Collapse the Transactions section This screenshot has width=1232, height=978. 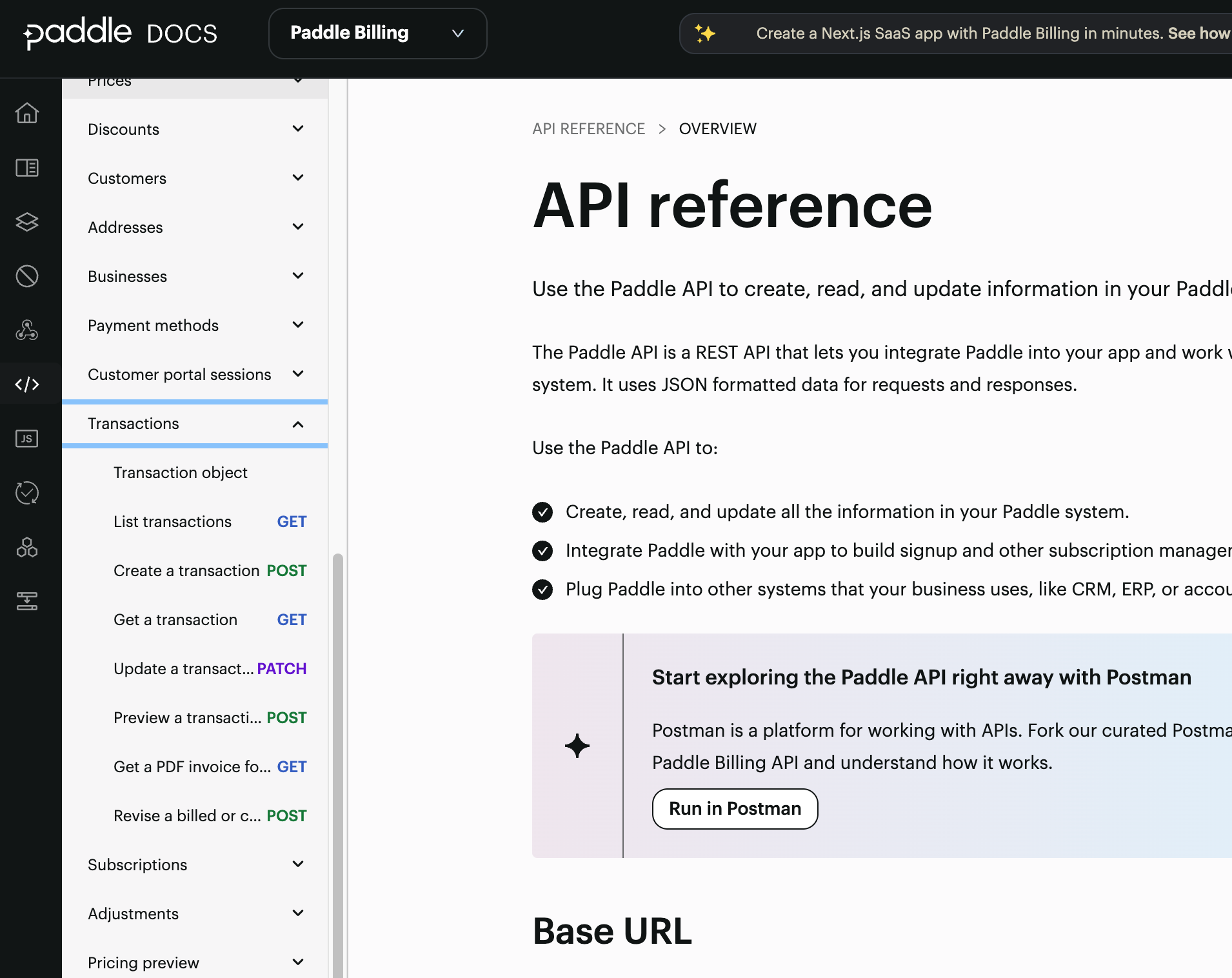pos(195,424)
